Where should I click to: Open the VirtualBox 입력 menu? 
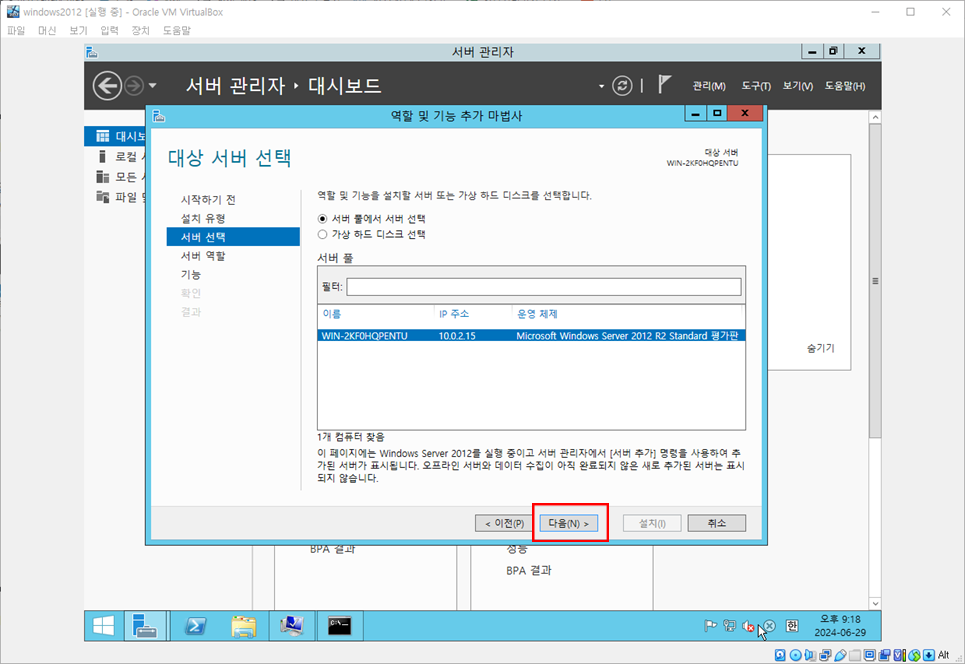(109, 30)
